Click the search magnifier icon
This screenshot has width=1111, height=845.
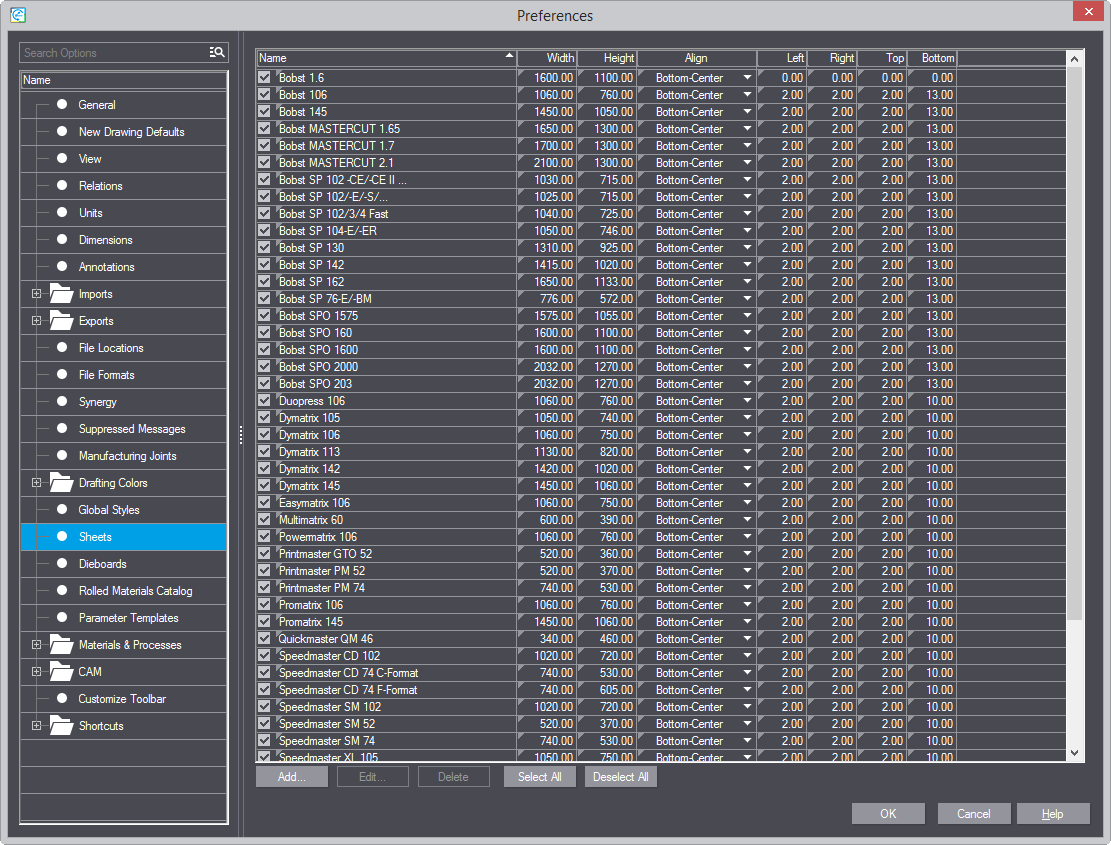pyautogui.click(x=217, y=52)
